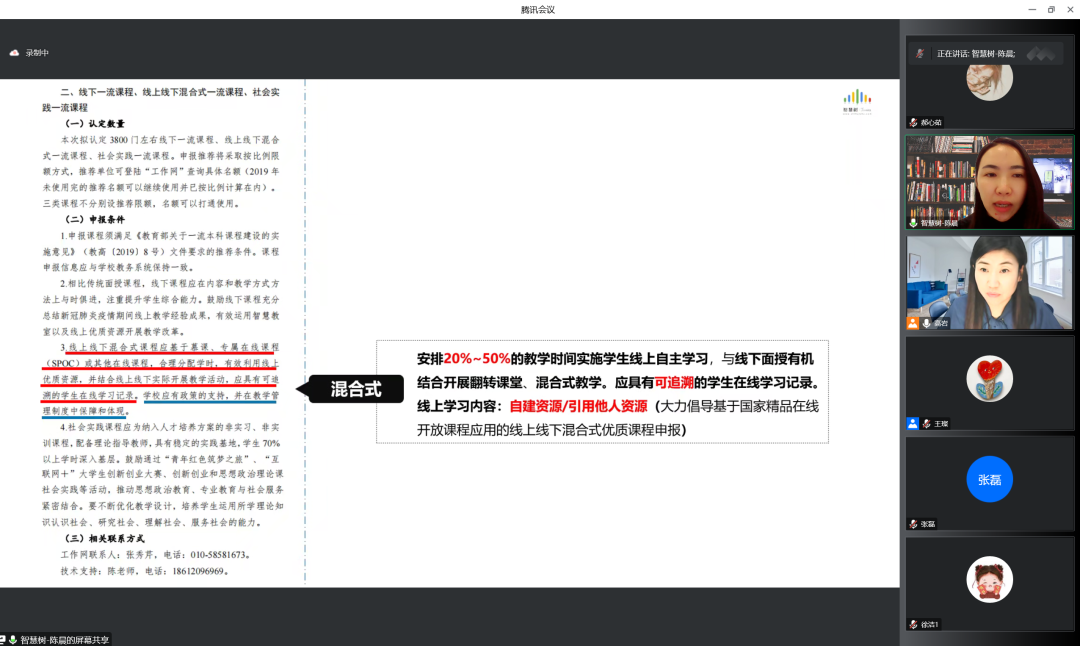Click 张磊's muted microphone icon
The image size is (1080, 646).
click(913, 524)
